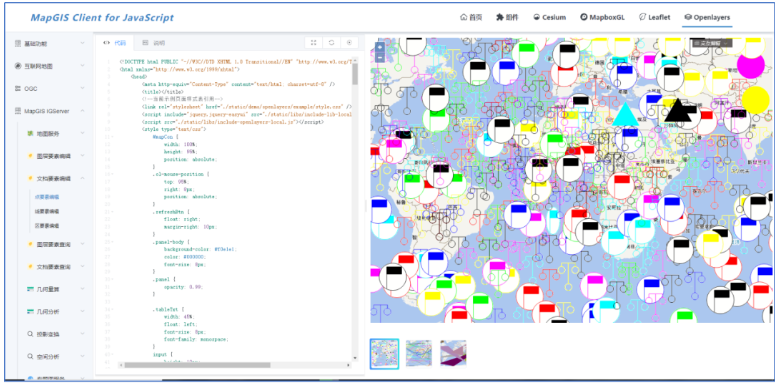
Task: Open the Cesium navigation item
Action: pyautogui.click(x=549, y=17)
